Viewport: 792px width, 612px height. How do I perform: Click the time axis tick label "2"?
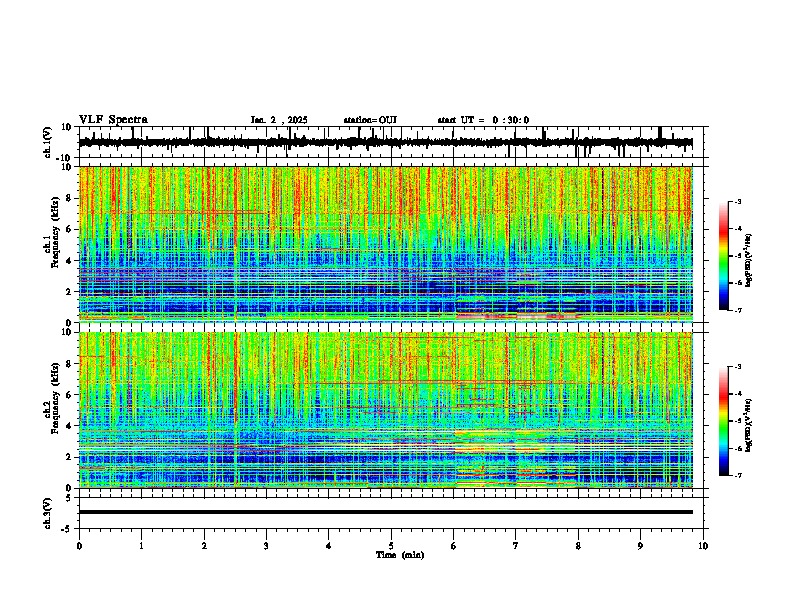click(x=204, y=546)
